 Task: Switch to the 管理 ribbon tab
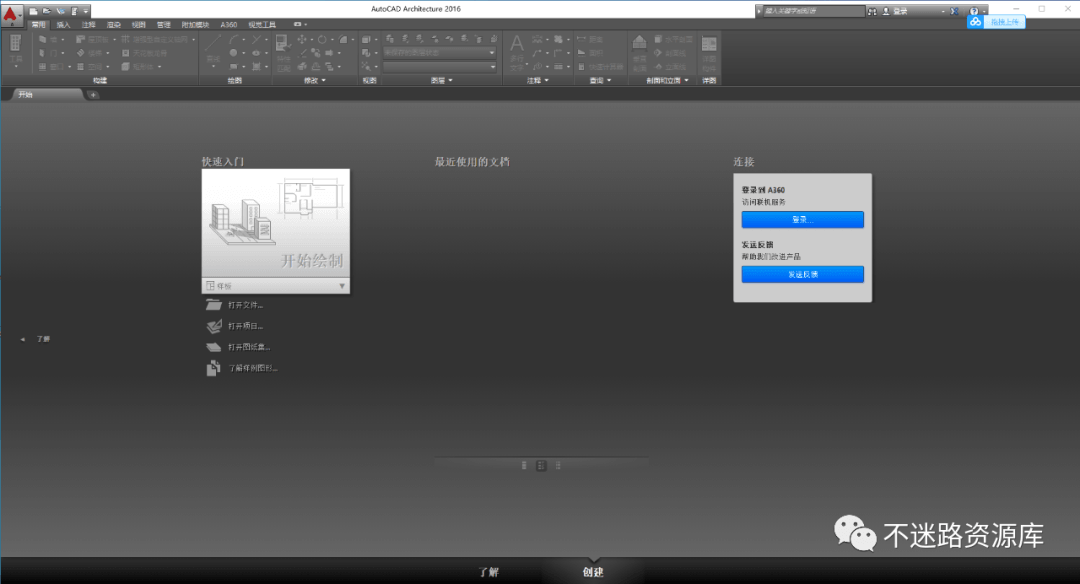(164, 25)
